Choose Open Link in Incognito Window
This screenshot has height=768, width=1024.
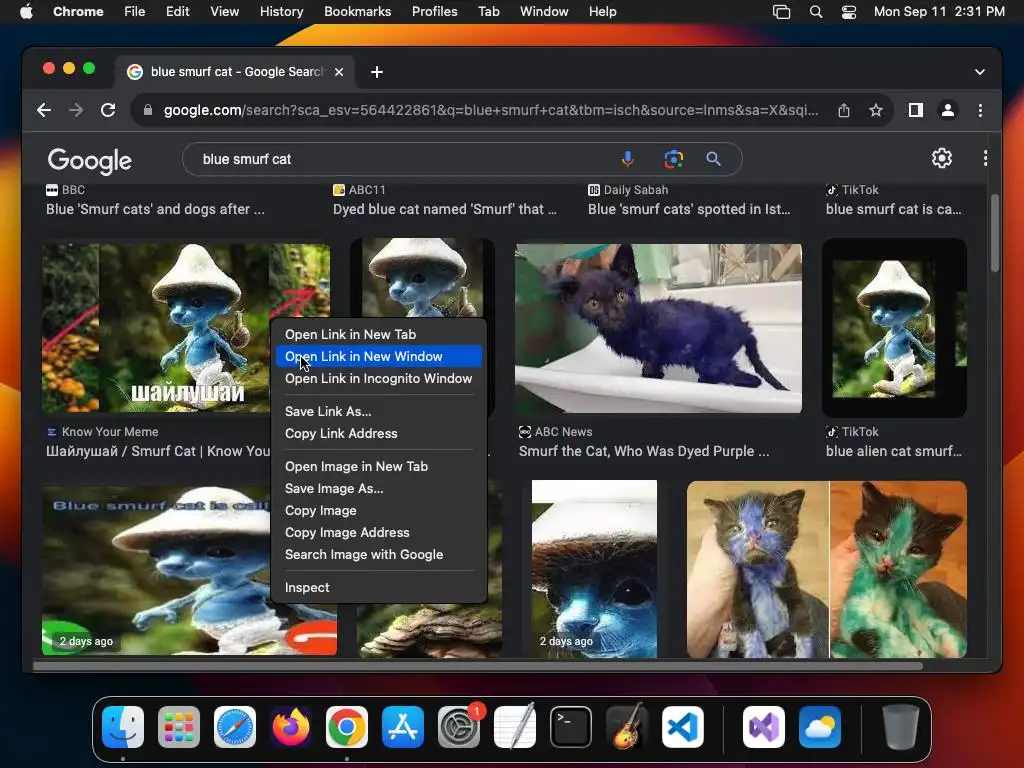point(379,379)
